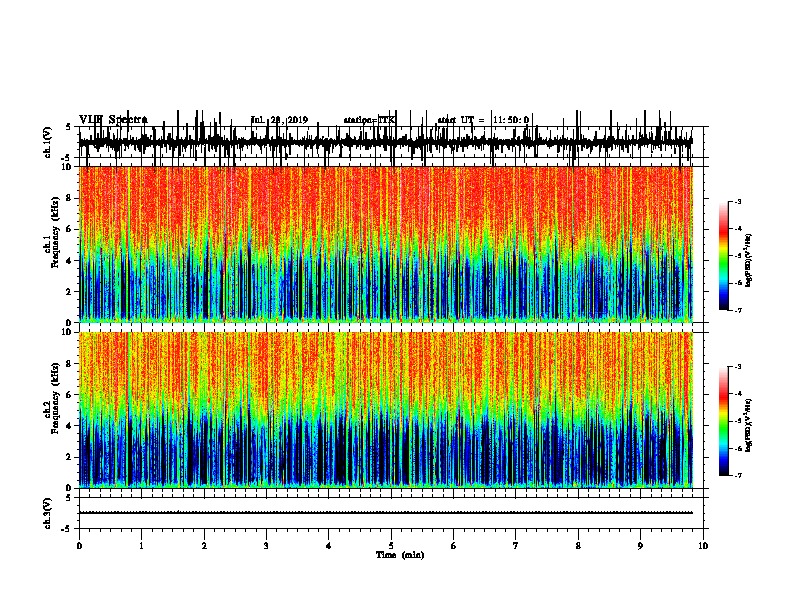792x612 pixels.
Task: Click the 'ch.1(V)' y-axis label
Action: 47,142
